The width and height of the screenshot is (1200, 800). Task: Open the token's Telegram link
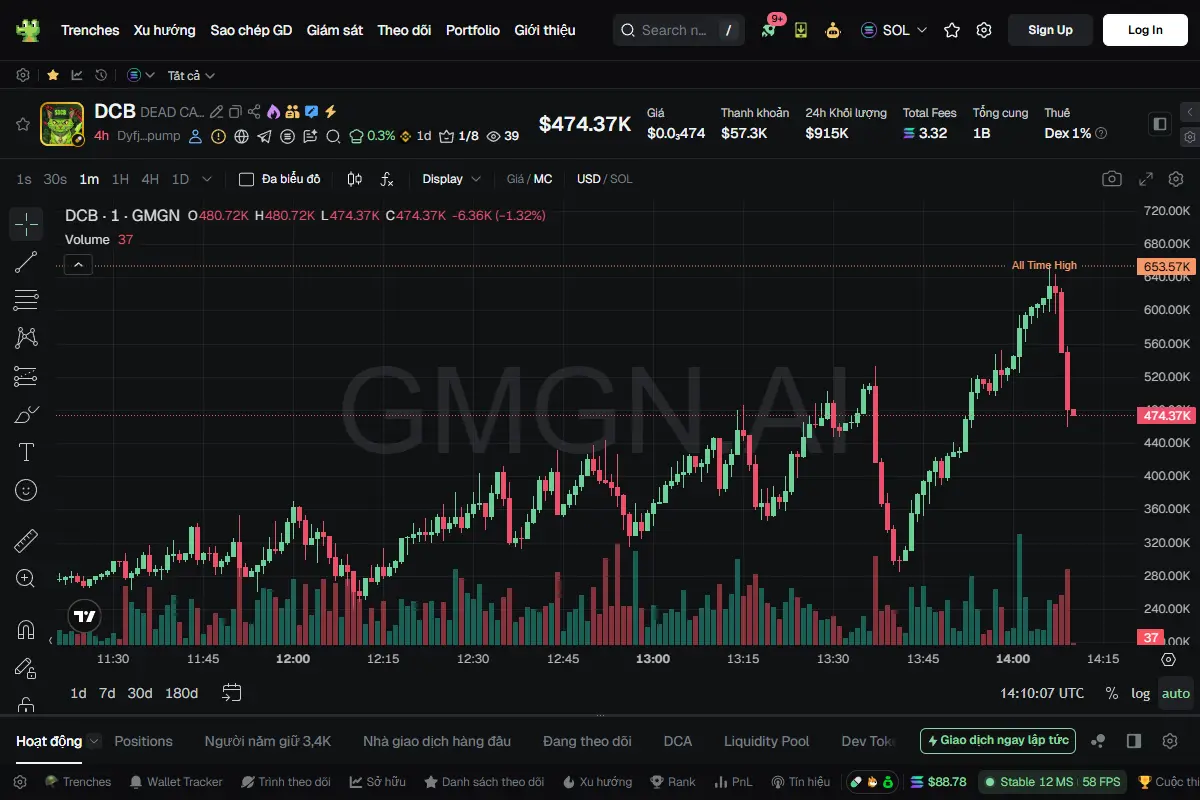264,136
